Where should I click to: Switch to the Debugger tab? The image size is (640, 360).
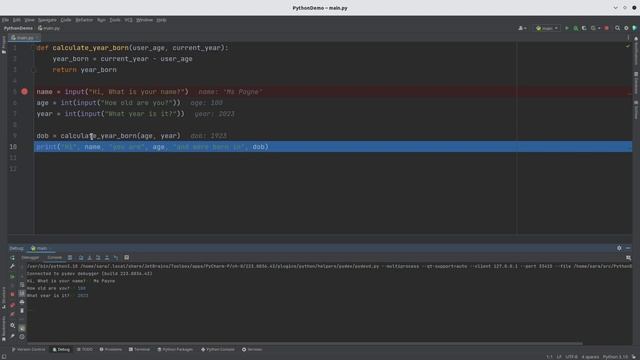click(30, 258)
